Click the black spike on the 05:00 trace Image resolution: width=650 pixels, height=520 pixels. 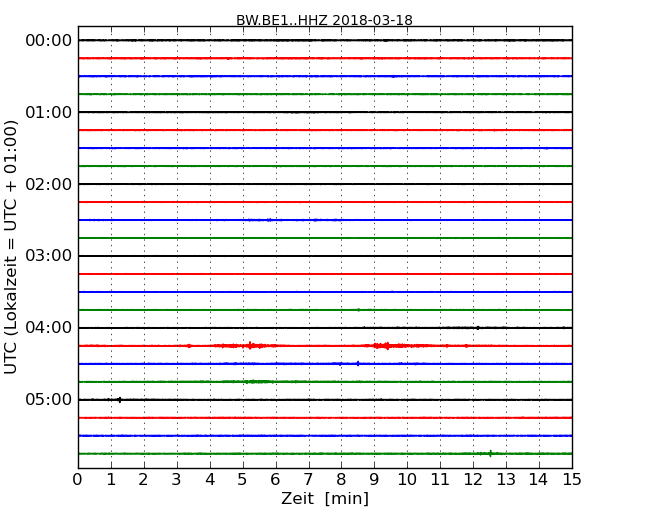click(x=120, y=400)
